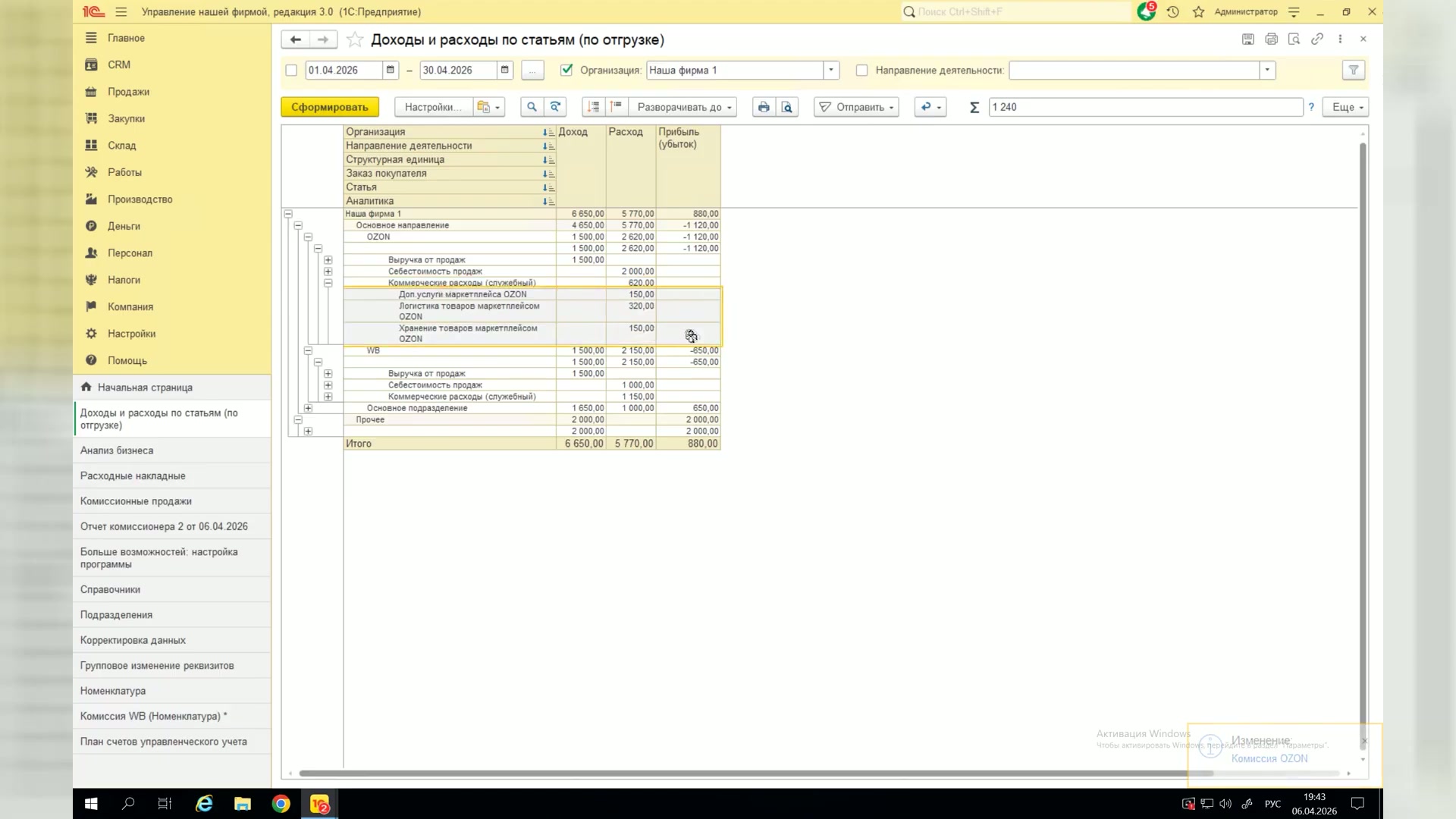Click horizontal scrollbar of report
Viewport: 1456px width, 819px height.
(756, 773)
